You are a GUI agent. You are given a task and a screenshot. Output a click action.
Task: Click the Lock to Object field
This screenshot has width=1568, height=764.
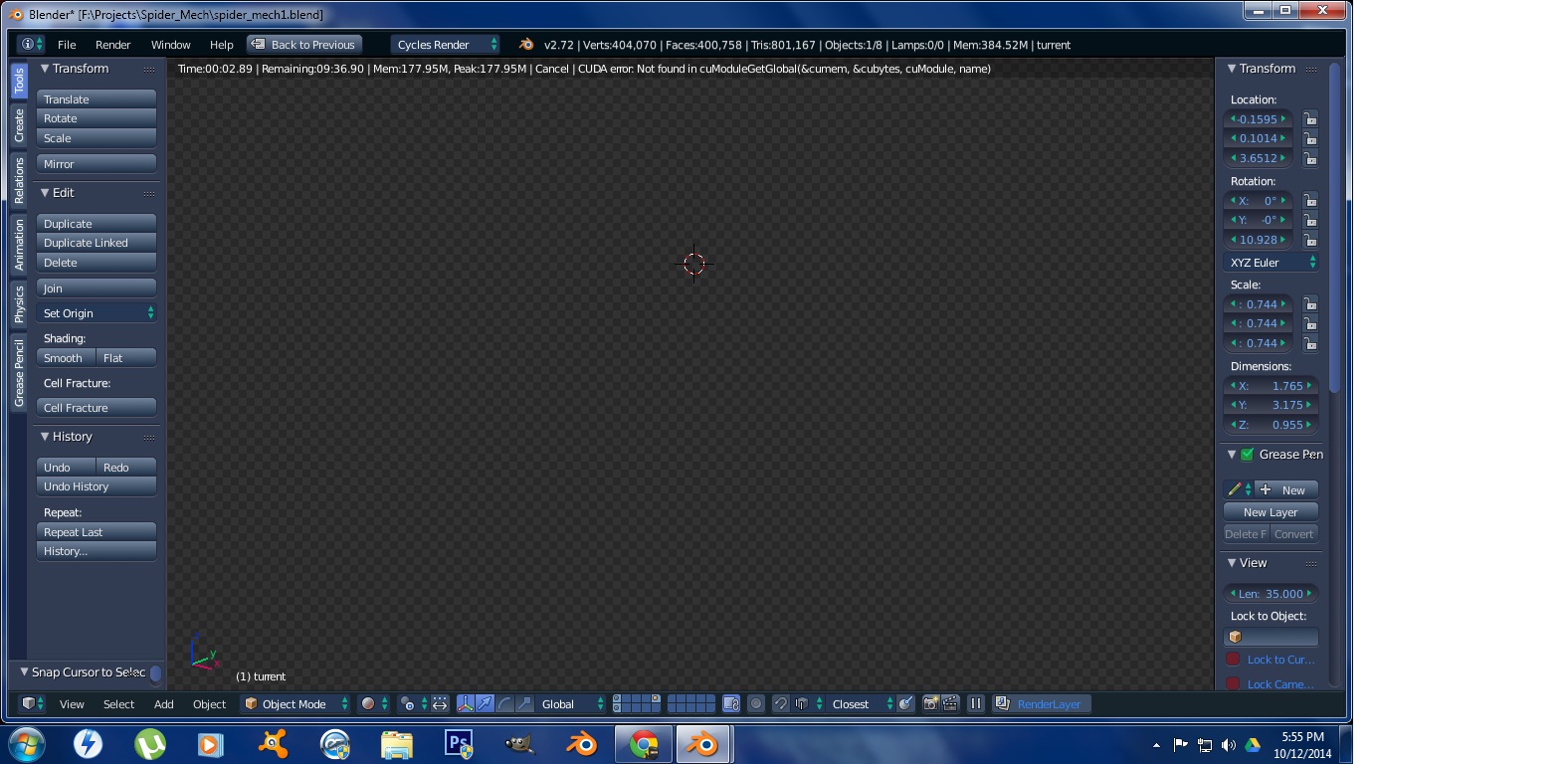tap(1272, 637)
